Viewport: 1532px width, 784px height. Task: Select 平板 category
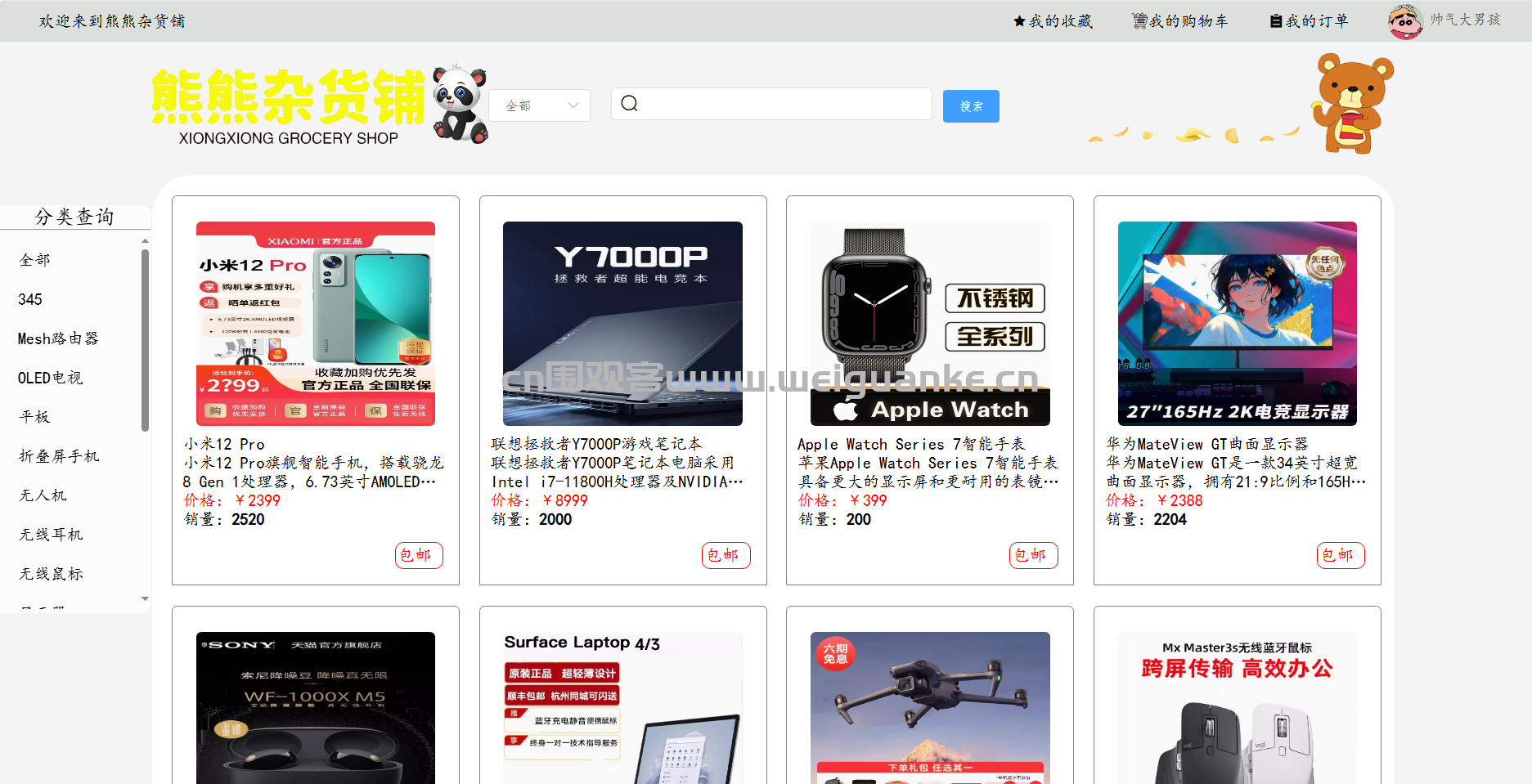tap(35, 417)
